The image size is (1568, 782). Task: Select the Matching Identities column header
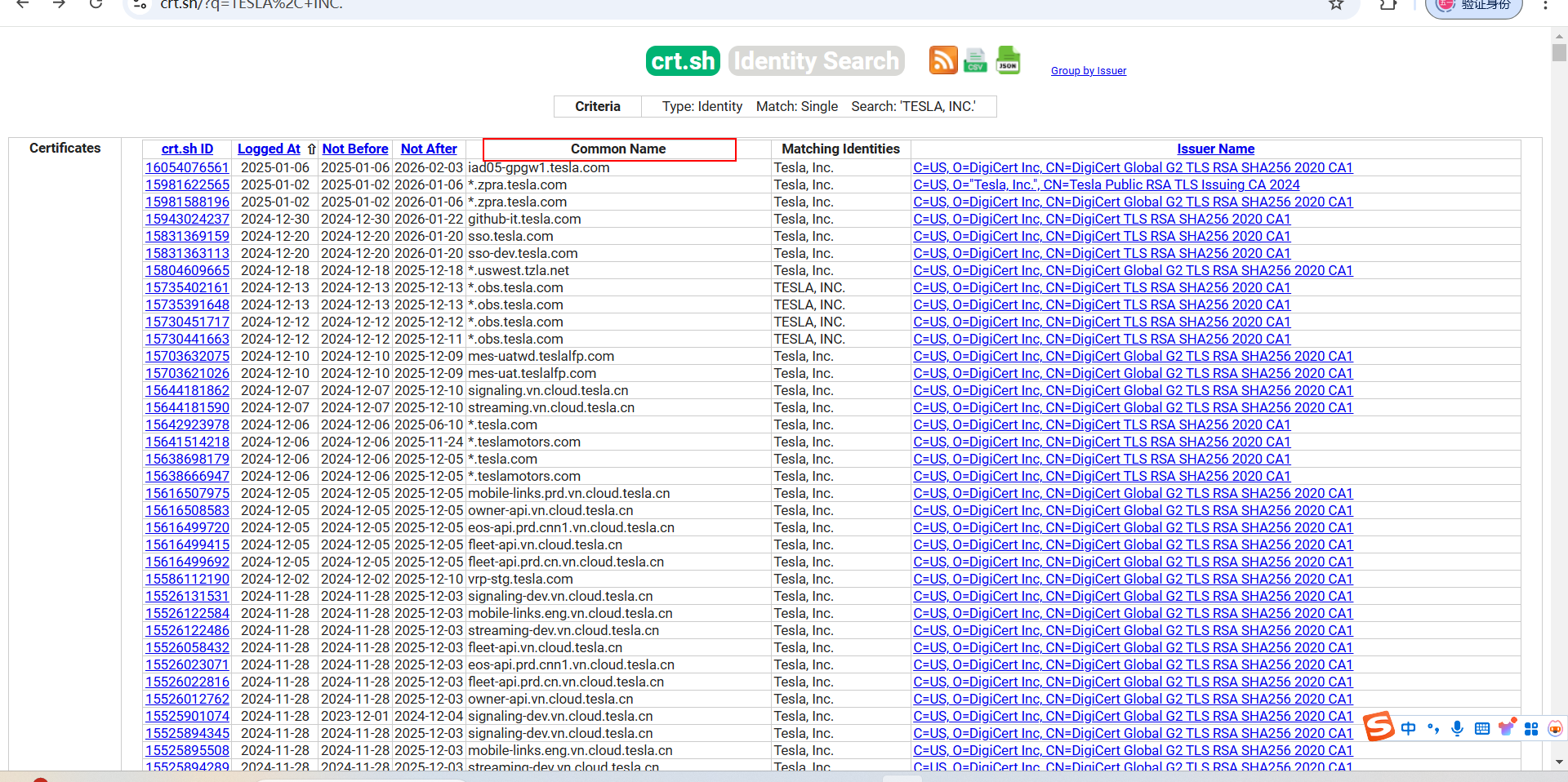pyautogui.click(x=840, y=149)
